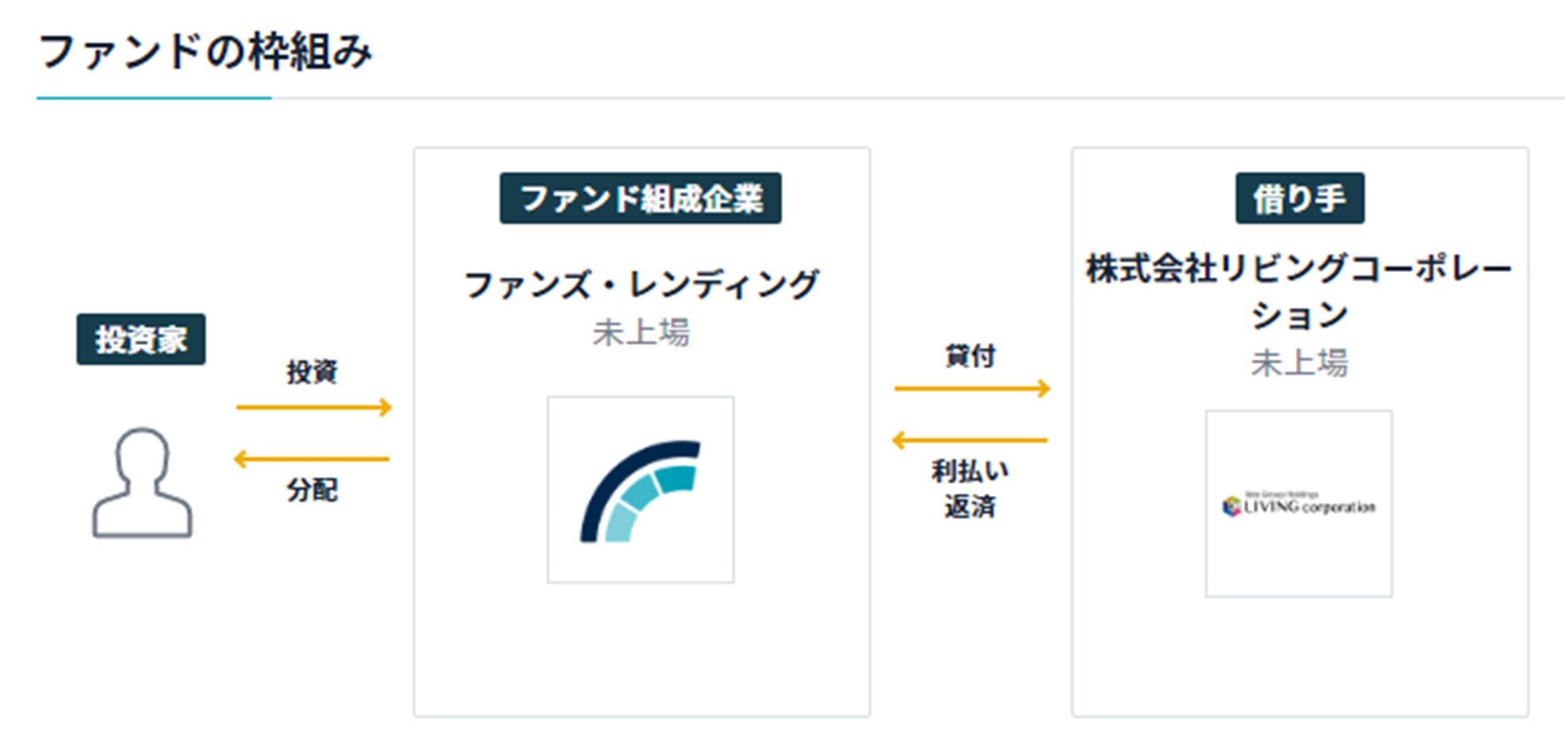Viewport: 1568px width, 741px height.
Task: Click the 分配 arrow label
Action: click(x=312, y=490)
